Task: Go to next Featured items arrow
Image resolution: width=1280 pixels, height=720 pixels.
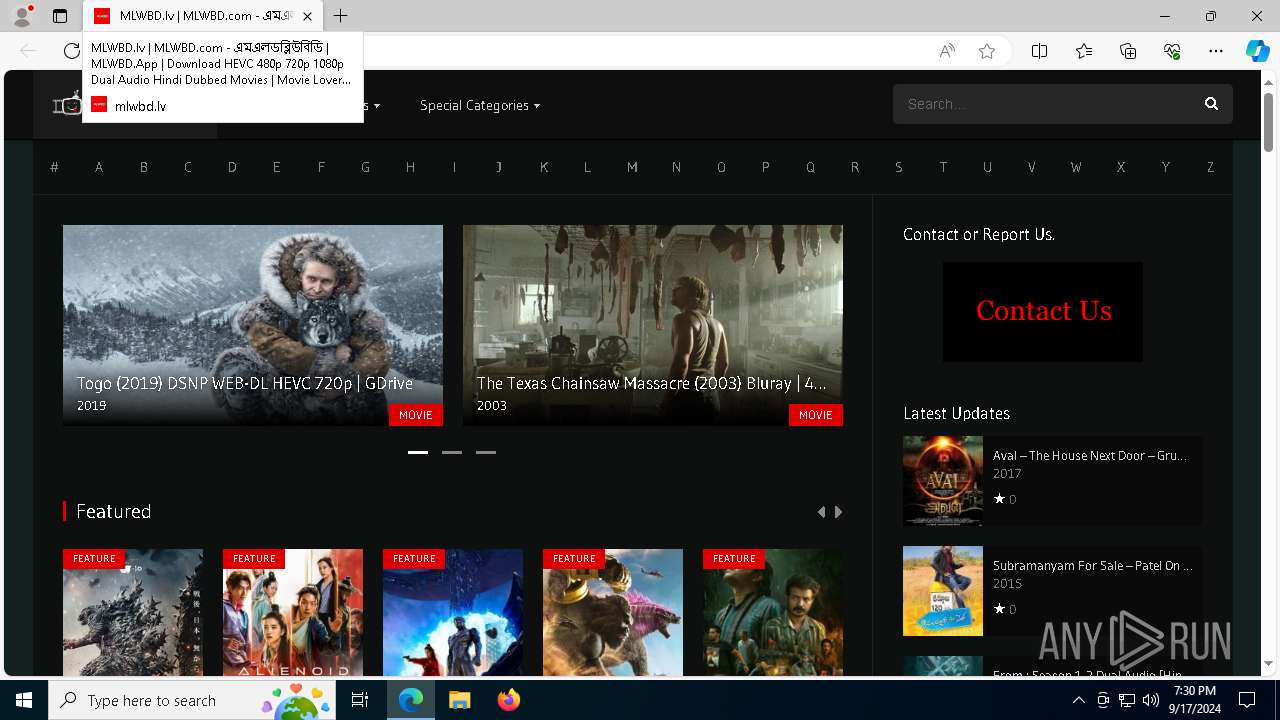Action: [838, 512]
